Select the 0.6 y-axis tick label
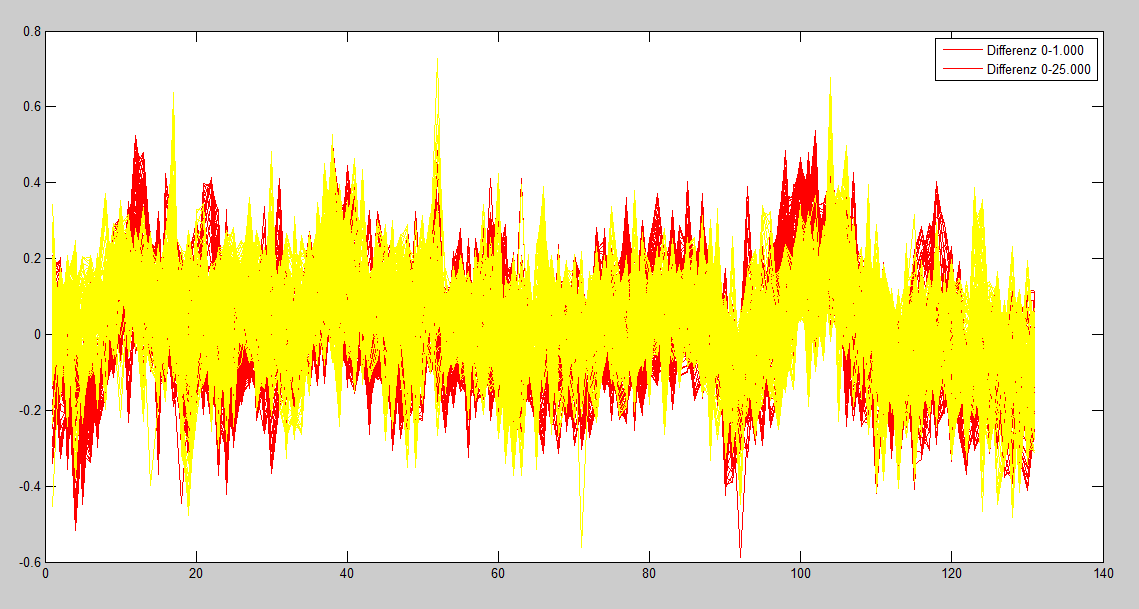This screenshot has width=1139, height=609. pyautogui.click(x=32, y=107)
